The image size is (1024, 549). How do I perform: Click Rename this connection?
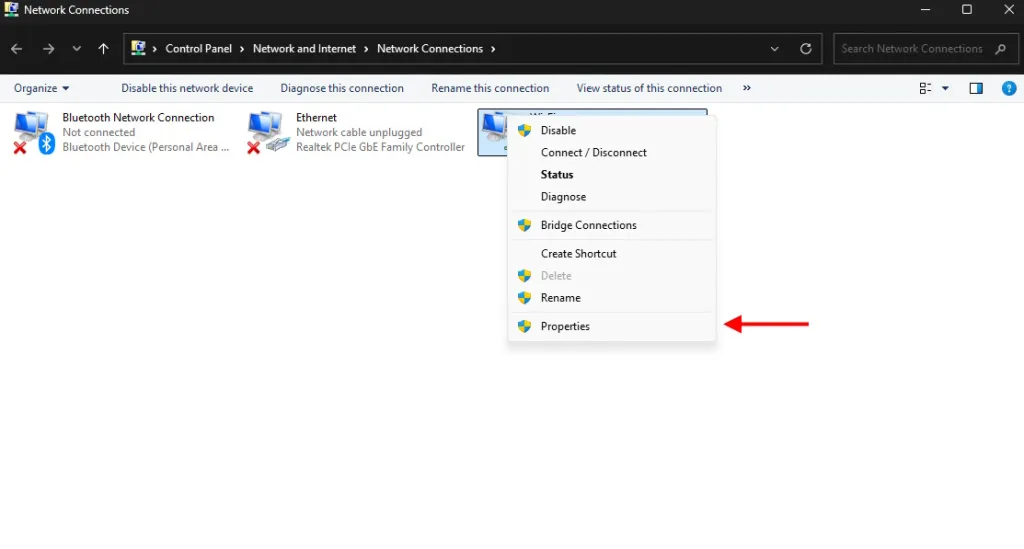point(490,88)
